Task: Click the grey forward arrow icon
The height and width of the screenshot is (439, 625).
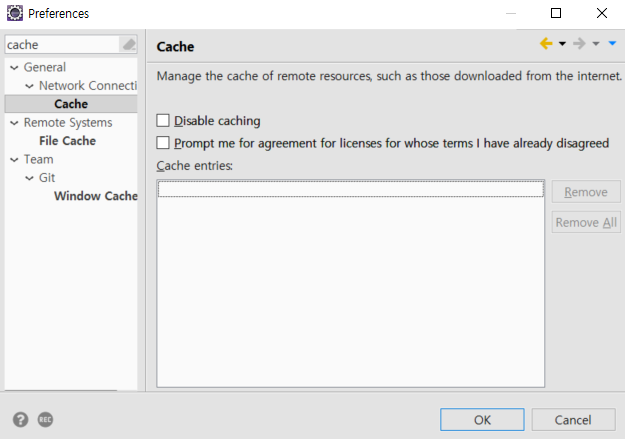Action: coord(579,43)
